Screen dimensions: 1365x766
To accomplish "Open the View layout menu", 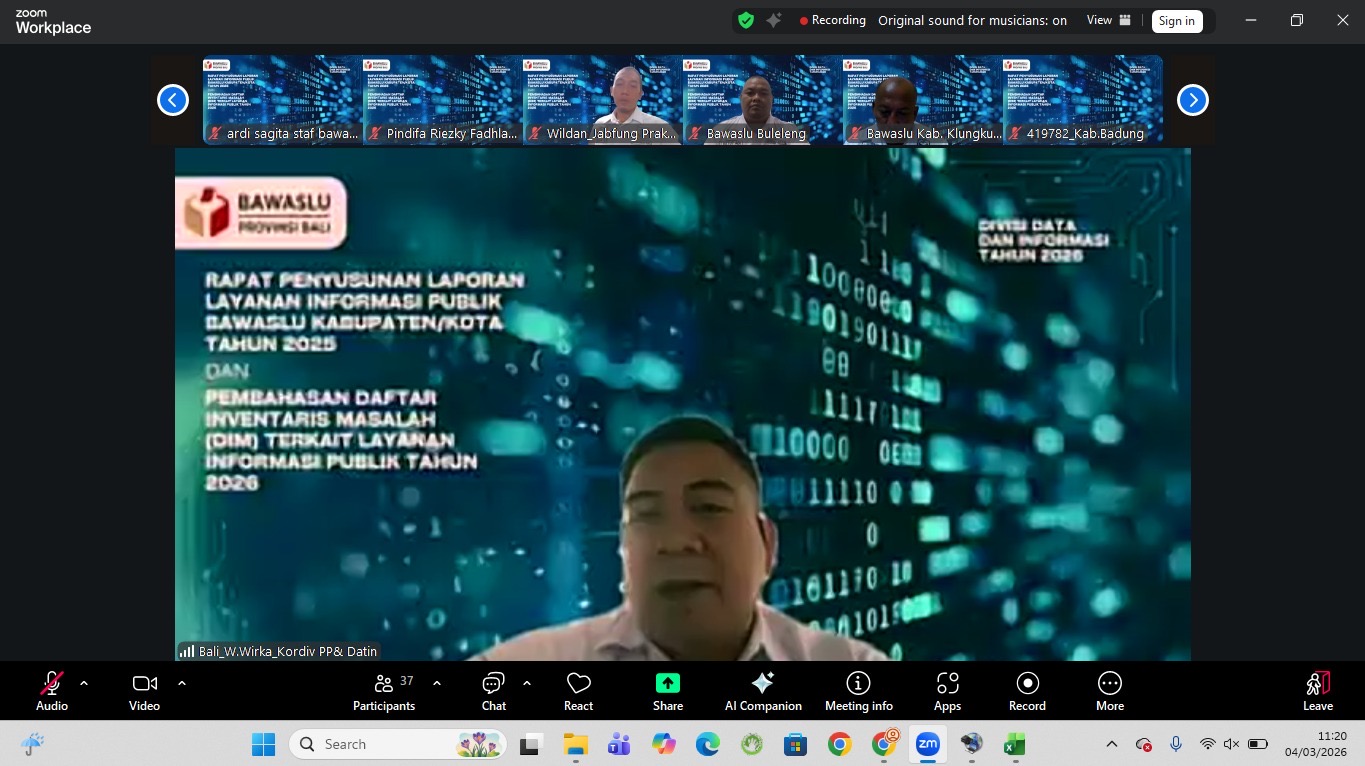I will tap(1109, 20).
